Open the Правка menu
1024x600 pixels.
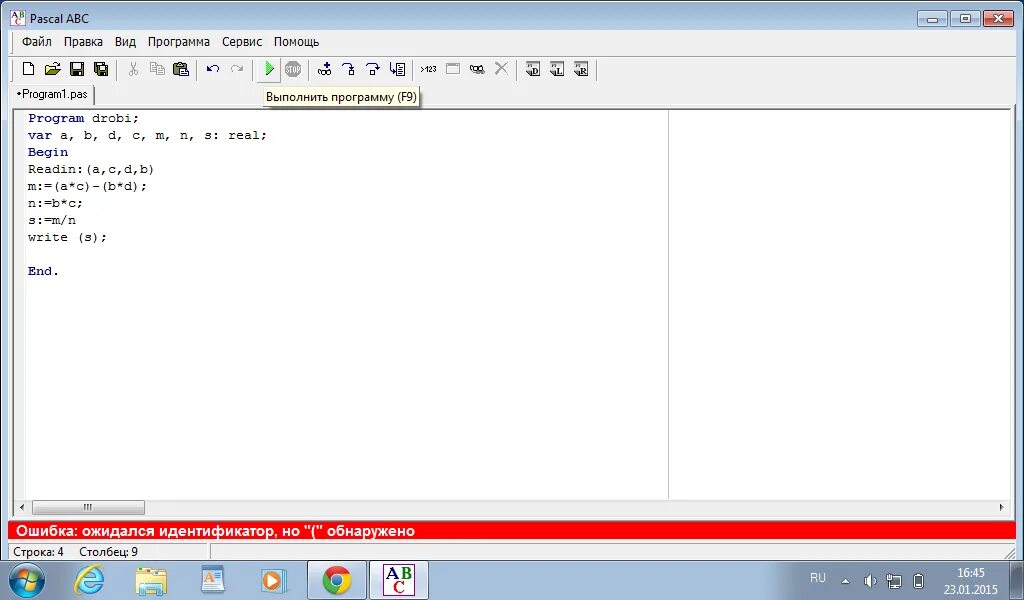[83, 42]
